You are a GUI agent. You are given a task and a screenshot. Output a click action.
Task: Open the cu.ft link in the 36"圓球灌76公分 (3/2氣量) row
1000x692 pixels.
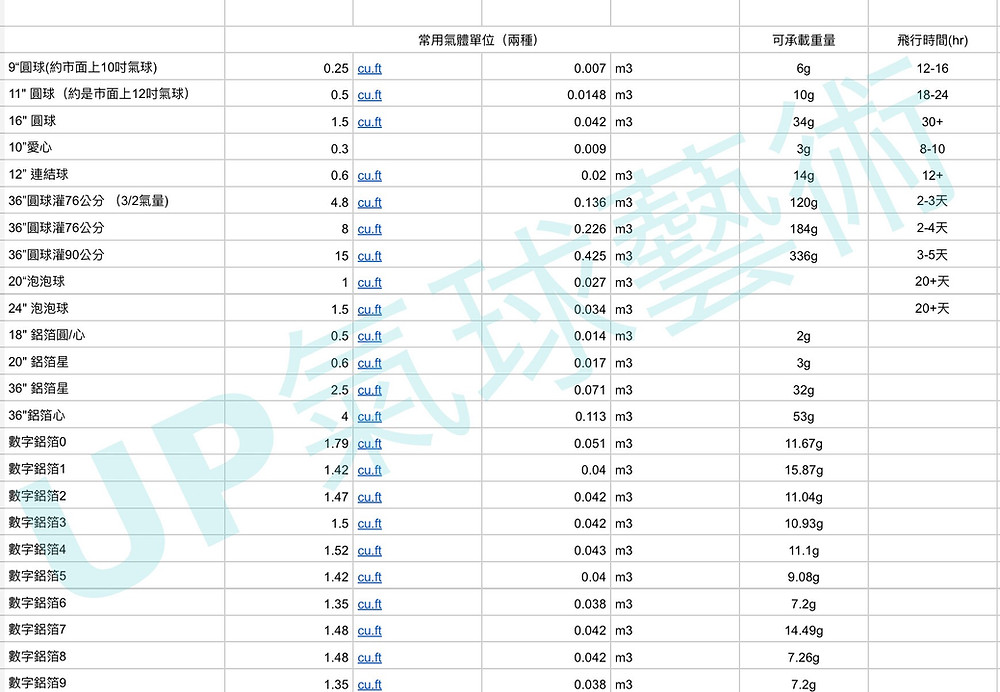pyautogui.click(x=369, y=202)
